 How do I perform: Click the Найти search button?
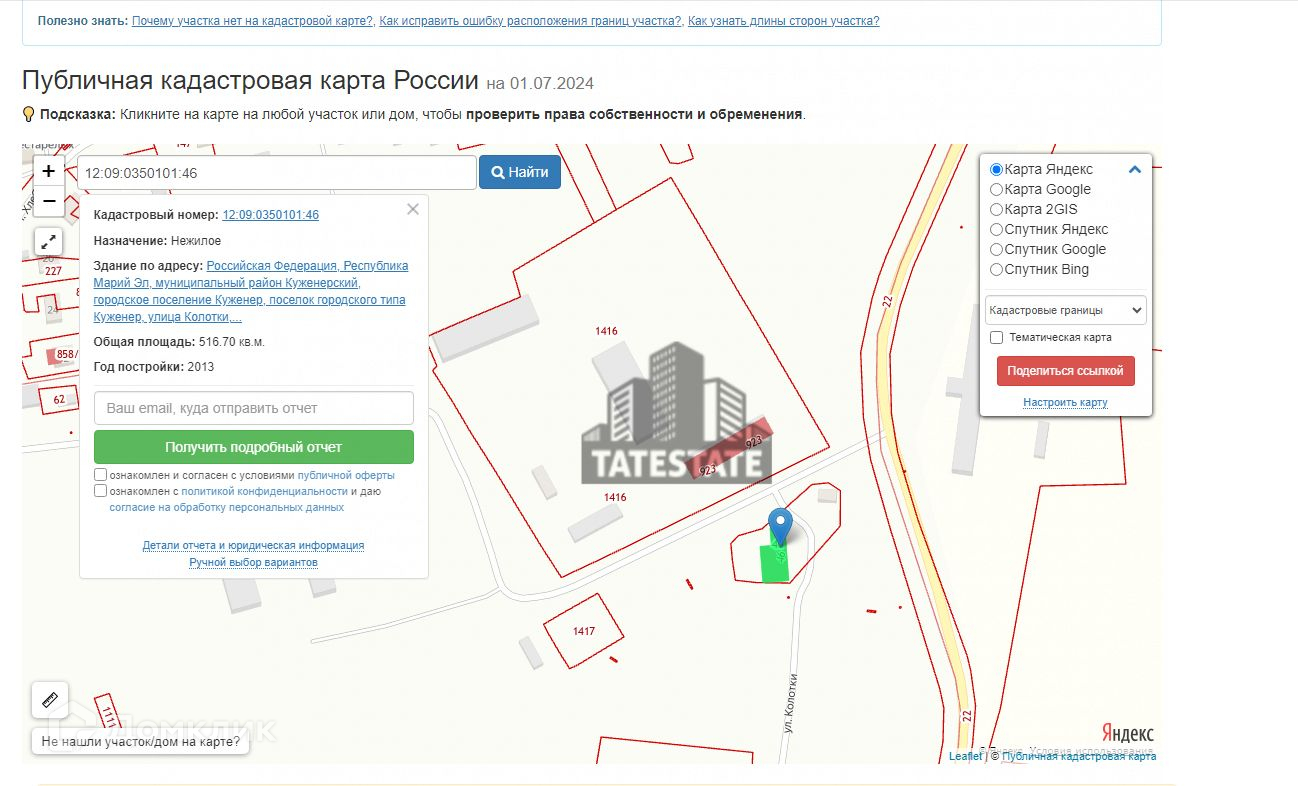[x=520, y=172]
